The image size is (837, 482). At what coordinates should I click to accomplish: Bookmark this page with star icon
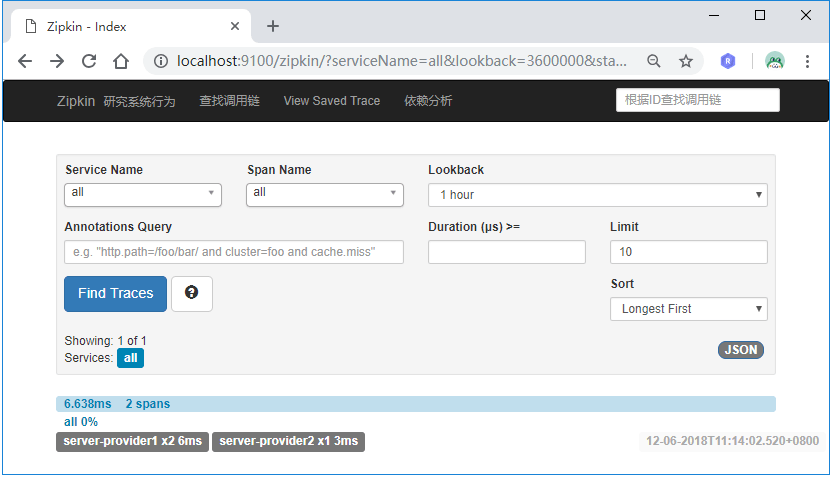(x=686, y=61)
